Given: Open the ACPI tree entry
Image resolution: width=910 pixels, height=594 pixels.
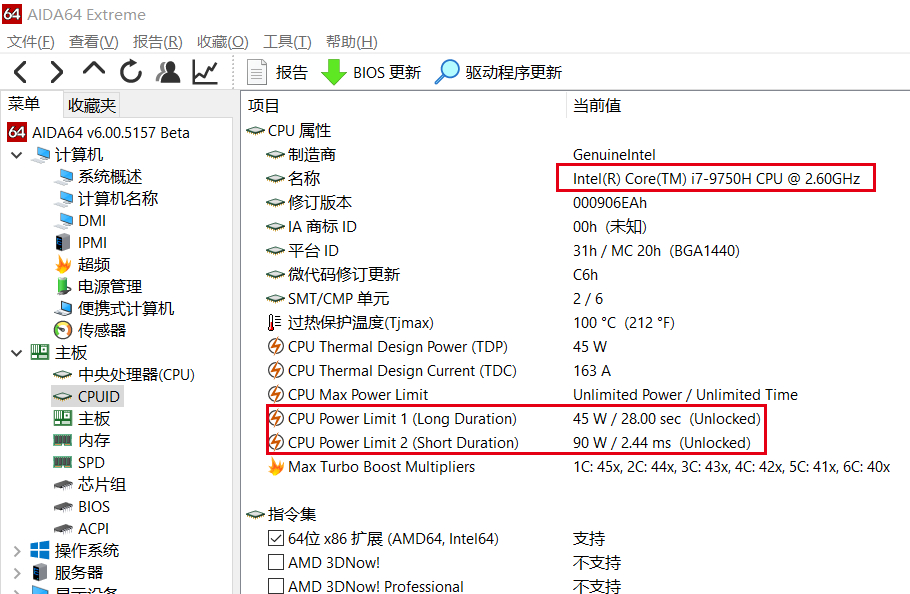Looking at the screenshot, I should (93, 529).
